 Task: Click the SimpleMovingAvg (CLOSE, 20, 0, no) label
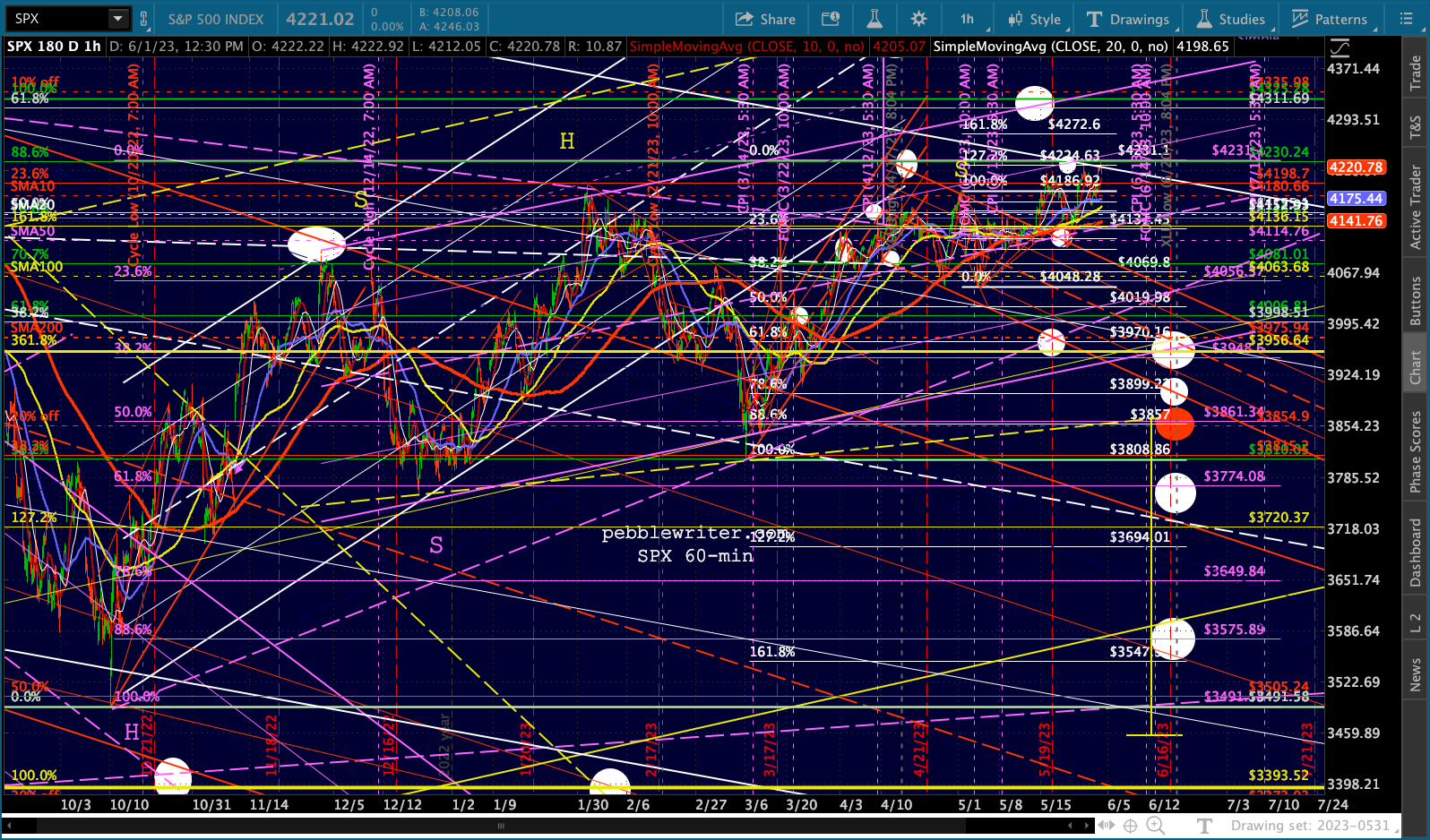tap(1051, 47)
